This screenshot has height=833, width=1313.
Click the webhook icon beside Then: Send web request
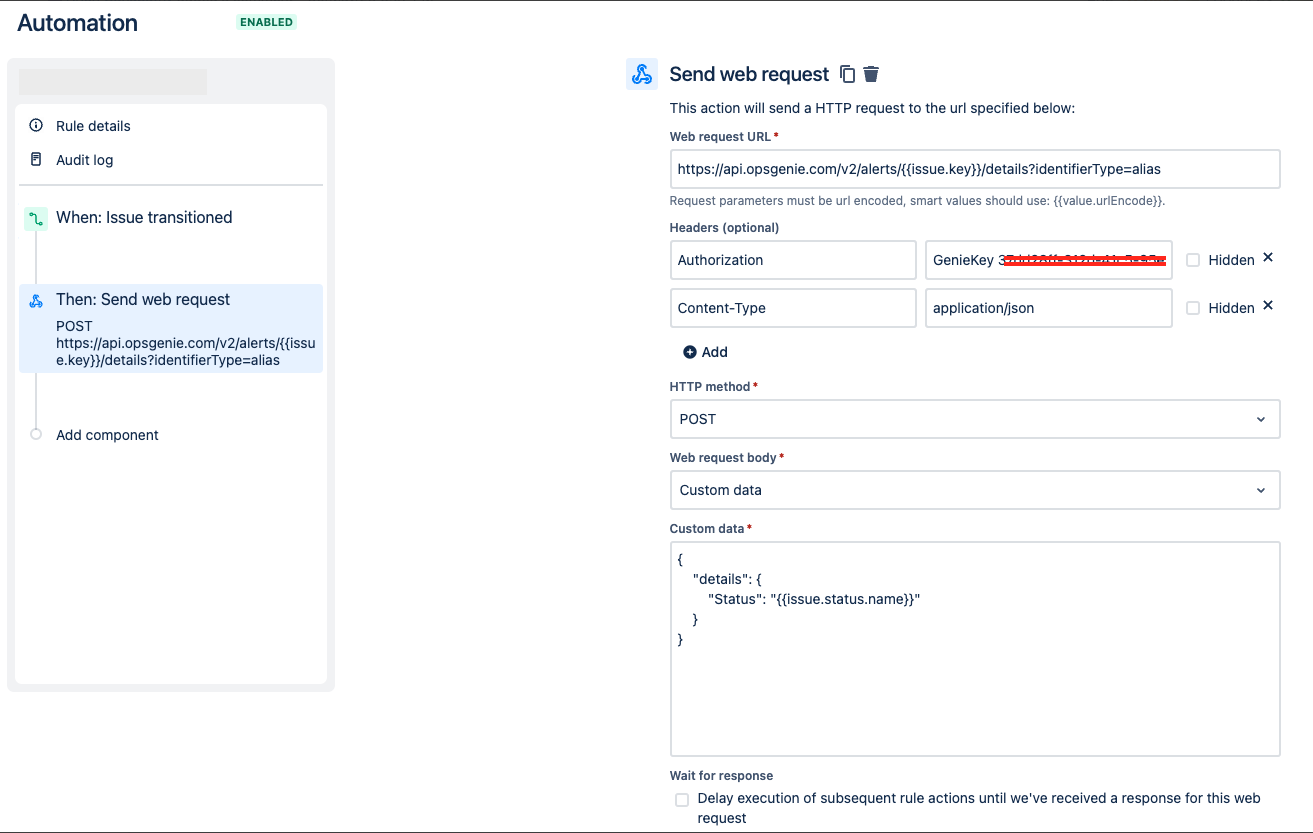[x=36, y=300]
